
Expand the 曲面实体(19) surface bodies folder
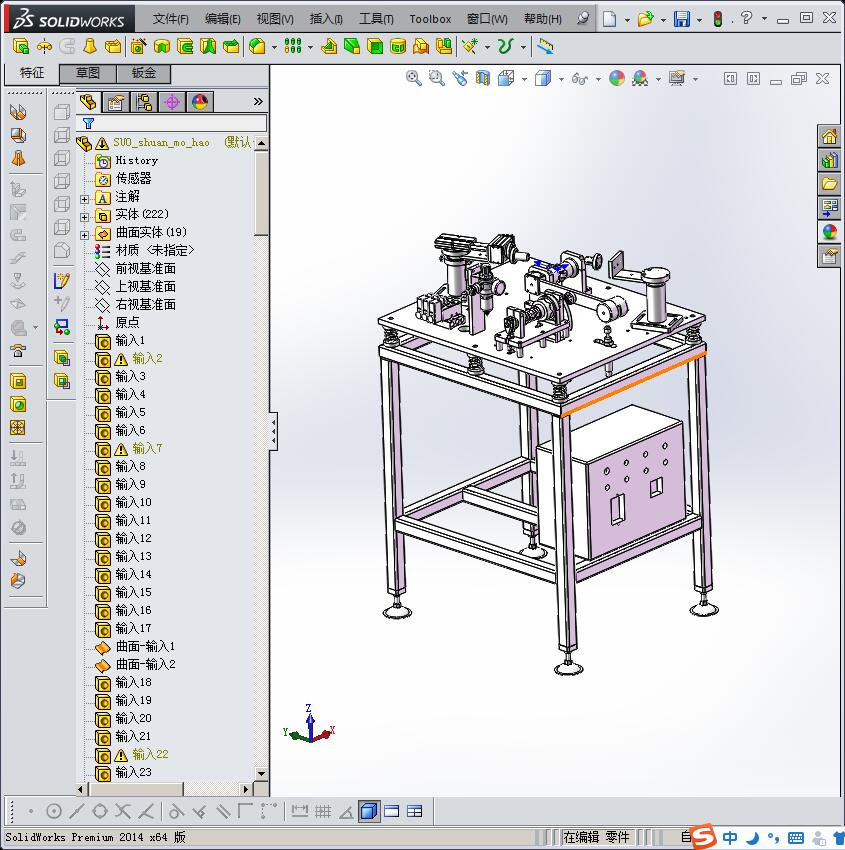(x=85, y=235)
